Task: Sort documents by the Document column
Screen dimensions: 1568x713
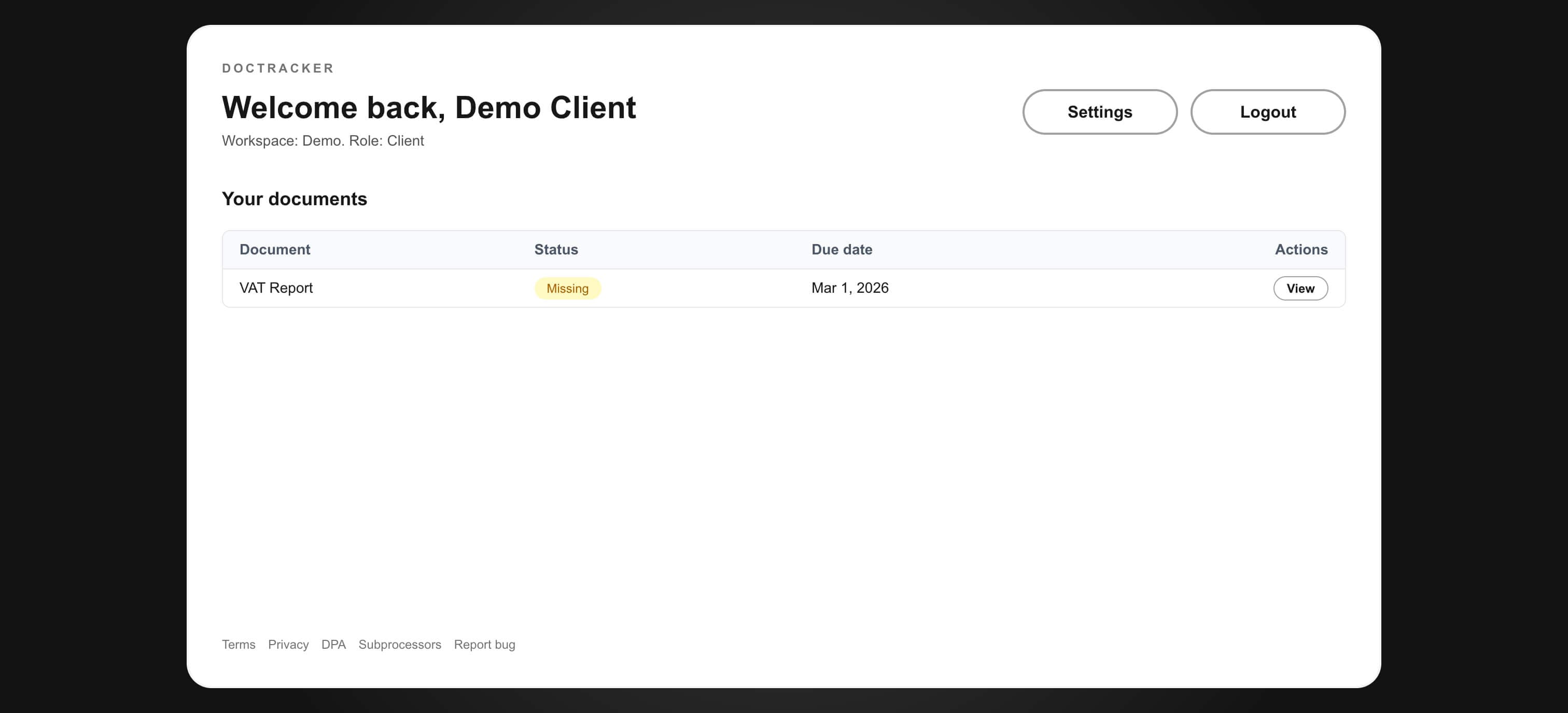Action: pos(274,249)
